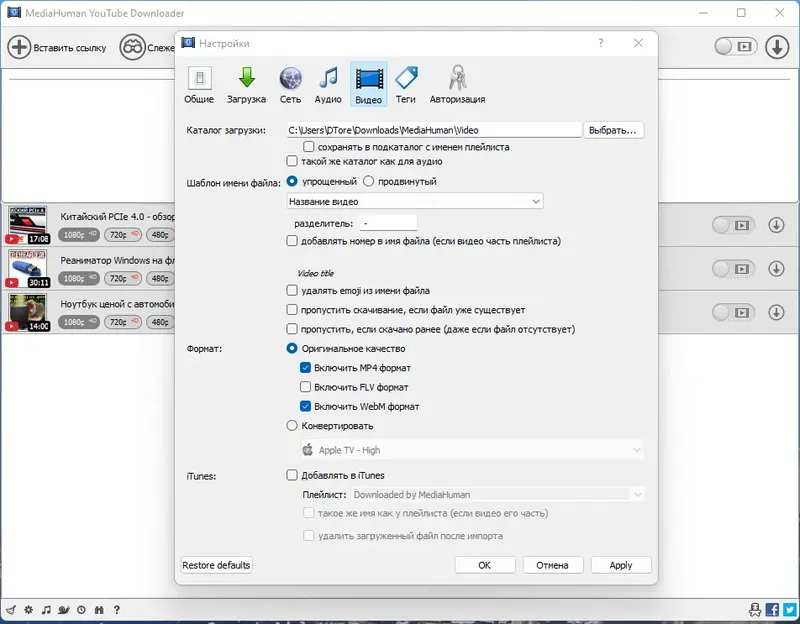Click the clock icon in the status bar
Screen dimensions: 800x624
82,610
